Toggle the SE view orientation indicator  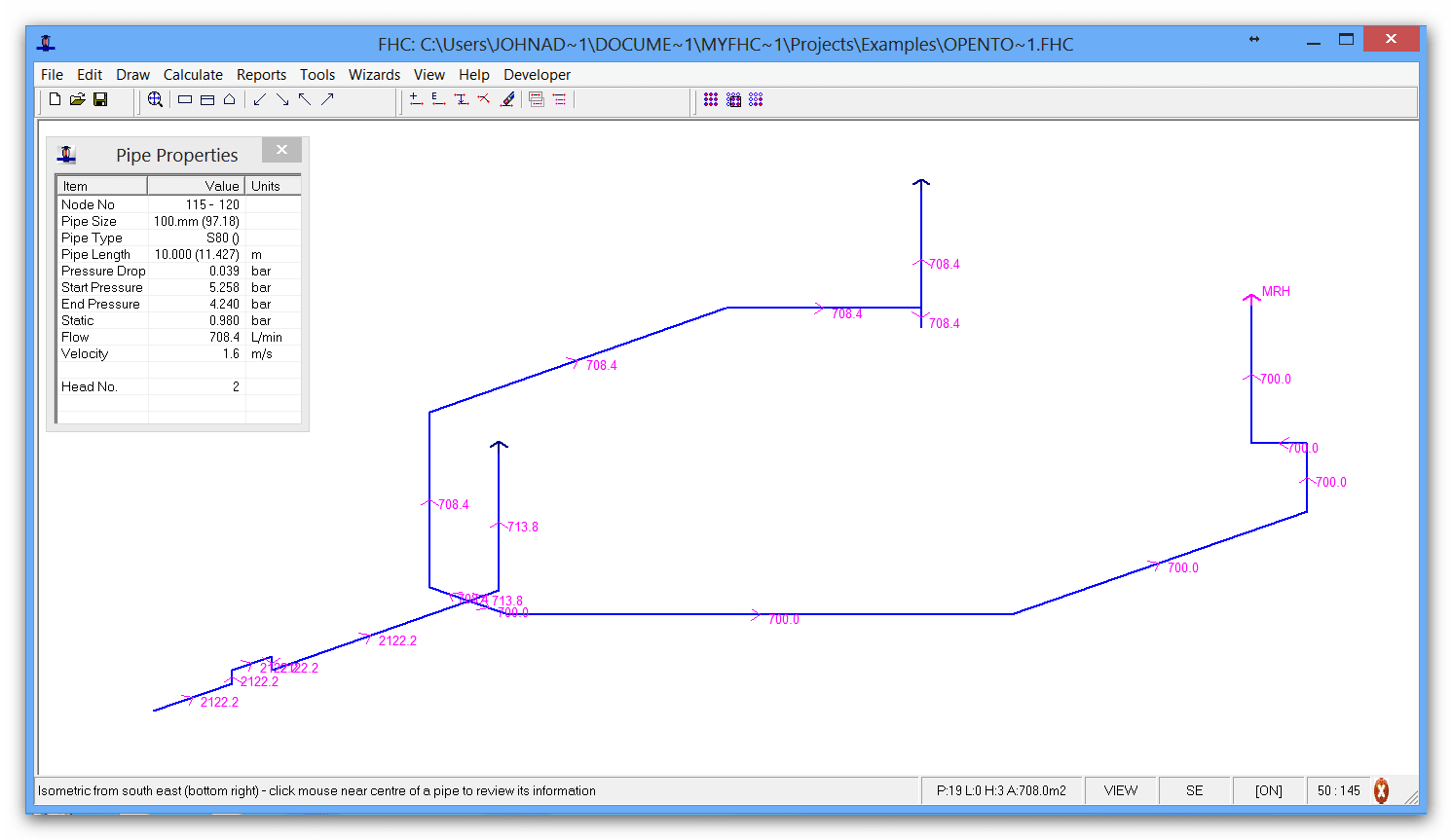tap(1194, 790)
